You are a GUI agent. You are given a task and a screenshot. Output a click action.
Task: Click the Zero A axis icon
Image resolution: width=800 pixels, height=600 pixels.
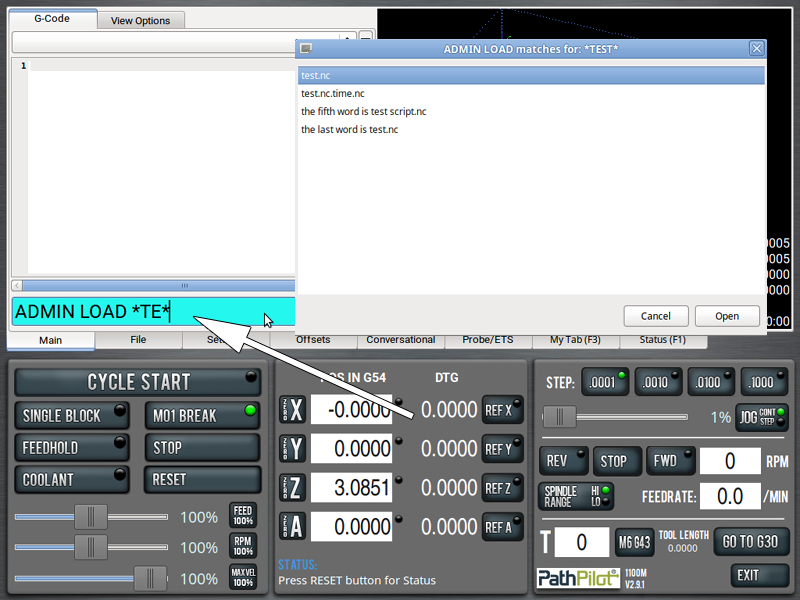pos(292,527)
